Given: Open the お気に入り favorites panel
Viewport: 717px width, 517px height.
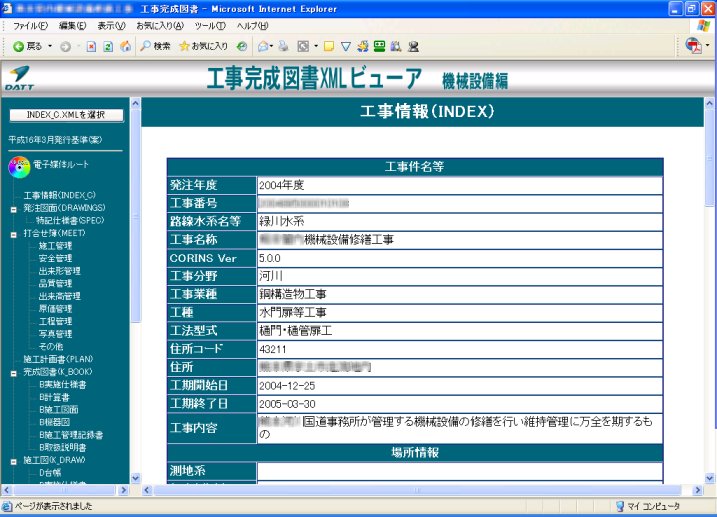Looking at the screenshot, I should [203, 46].
